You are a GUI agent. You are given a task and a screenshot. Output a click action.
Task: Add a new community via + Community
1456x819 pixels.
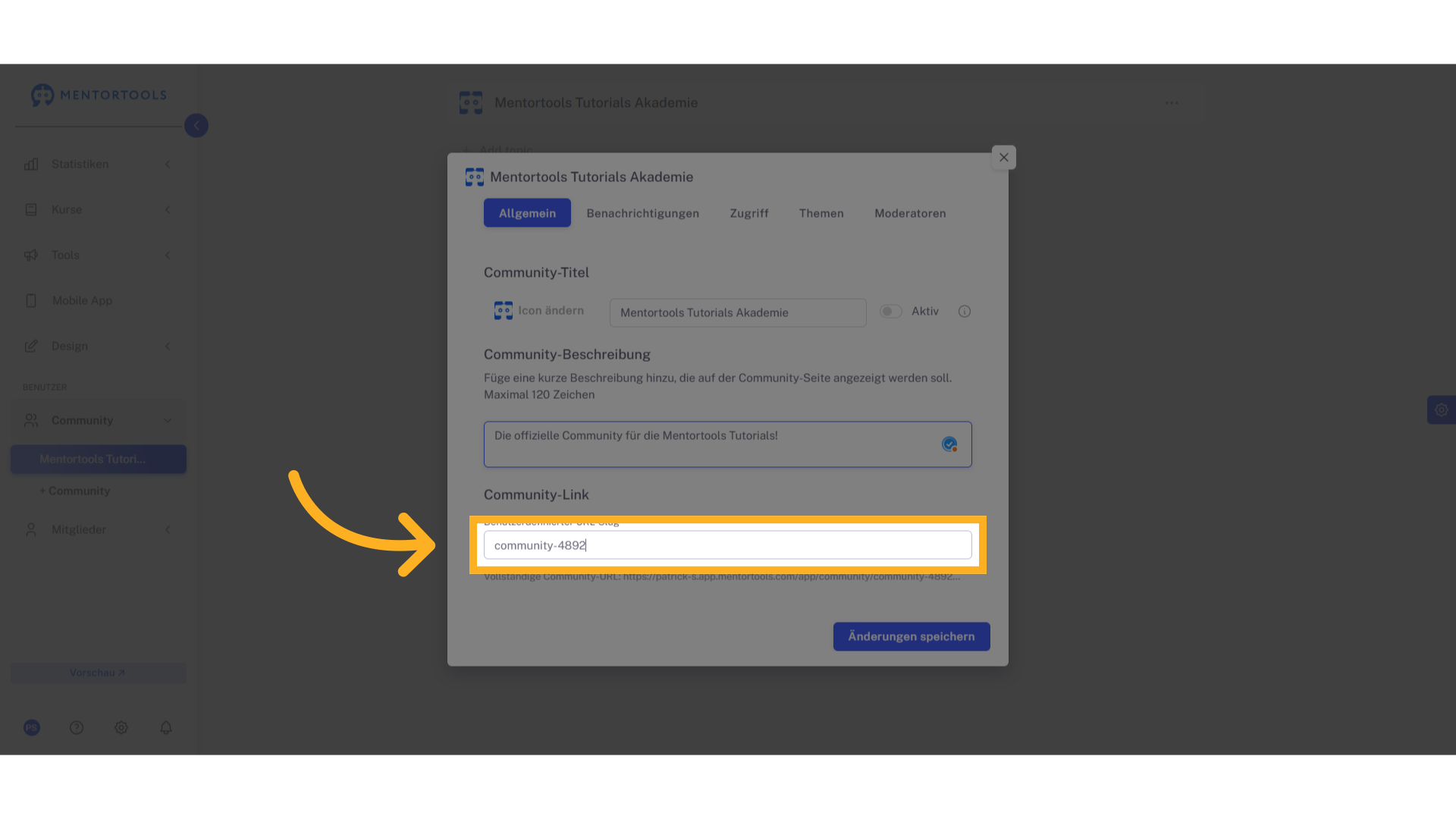pyautogui.click(x=75, y=491)
